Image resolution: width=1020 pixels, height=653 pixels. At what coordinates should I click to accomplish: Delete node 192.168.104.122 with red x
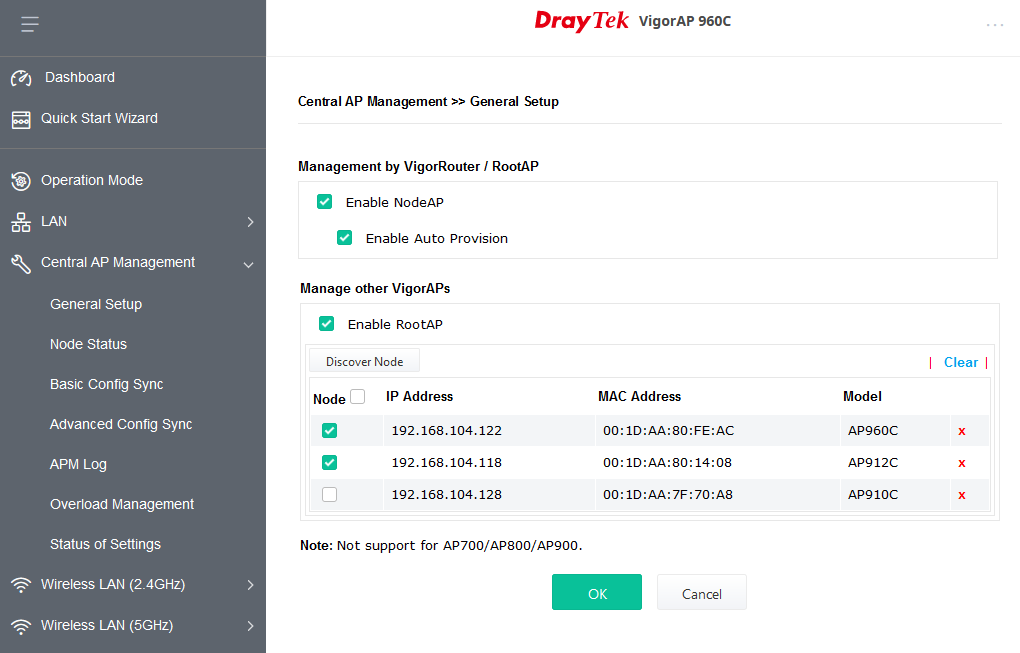961,431
